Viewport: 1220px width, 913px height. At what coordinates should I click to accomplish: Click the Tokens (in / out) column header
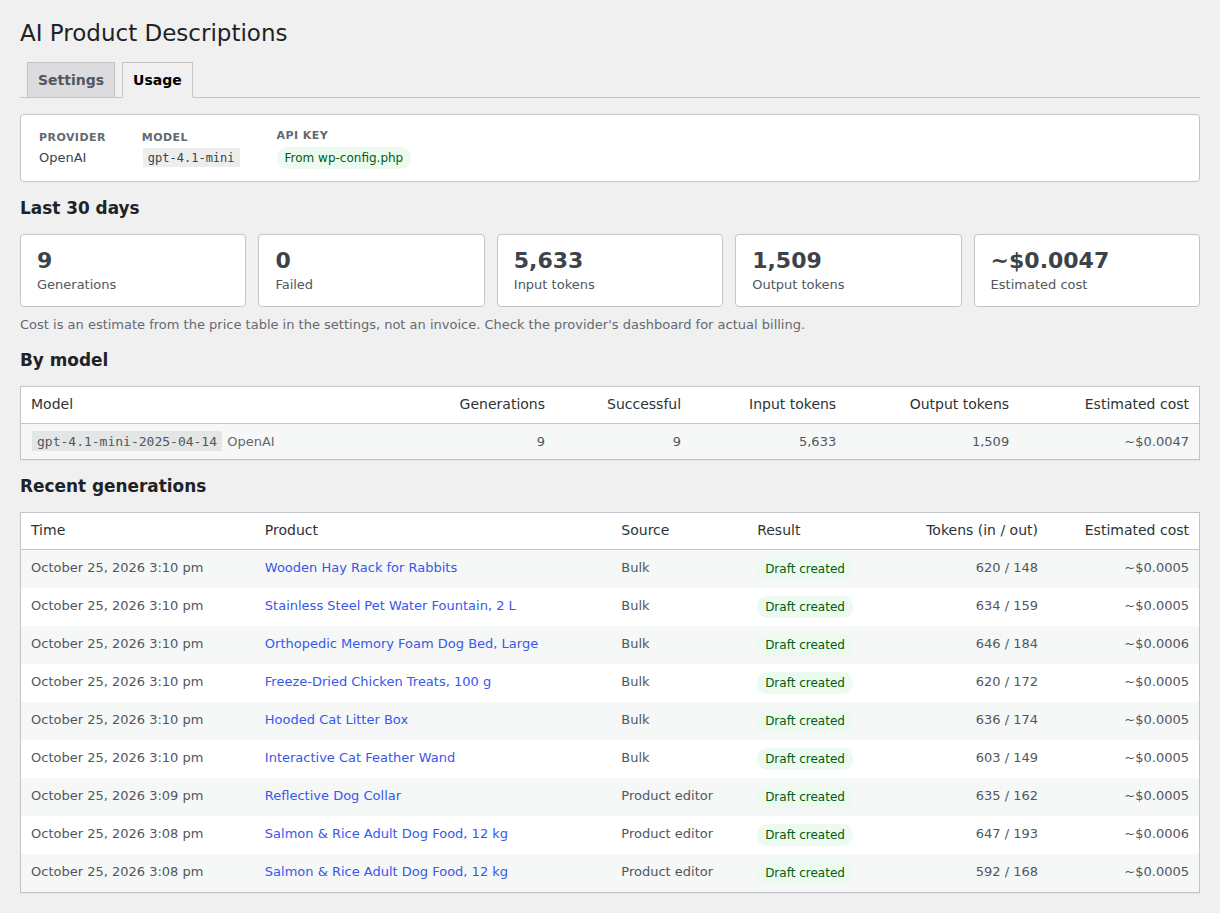(x=982, y=530)
